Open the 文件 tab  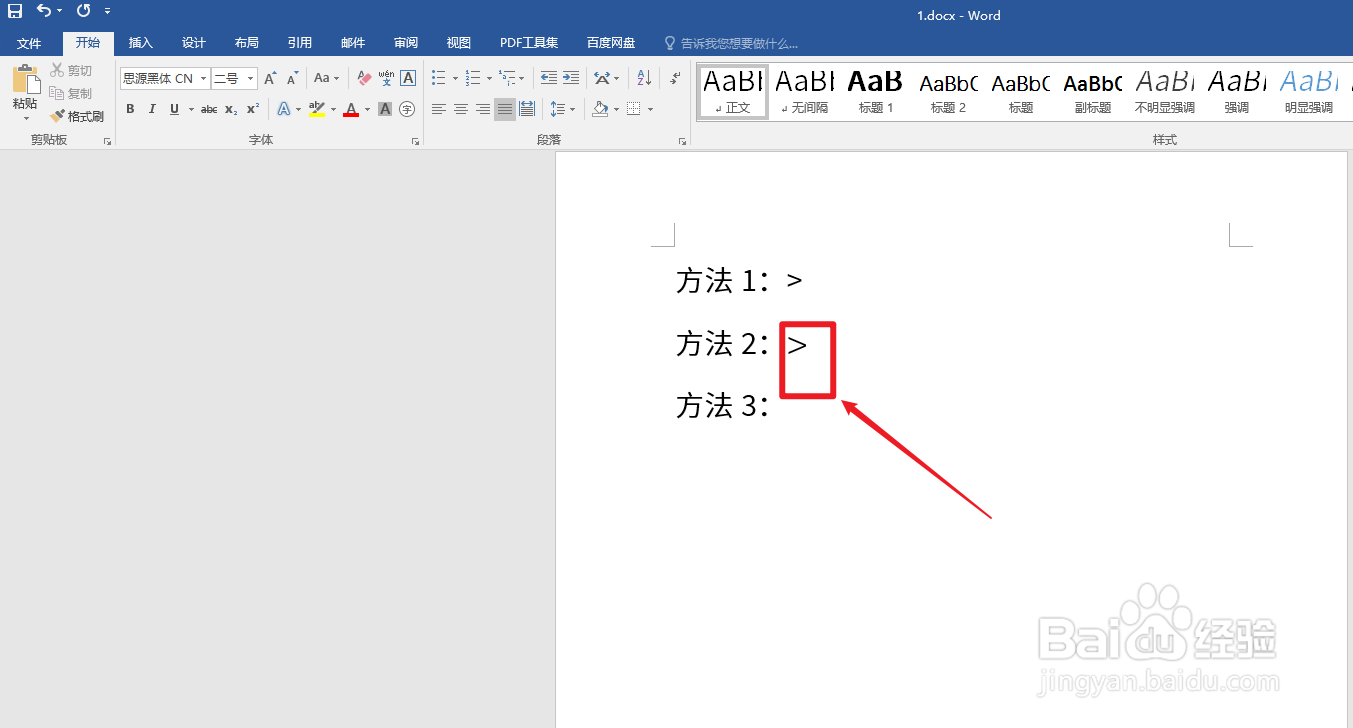pyautogui.click(x=29, y=43)
